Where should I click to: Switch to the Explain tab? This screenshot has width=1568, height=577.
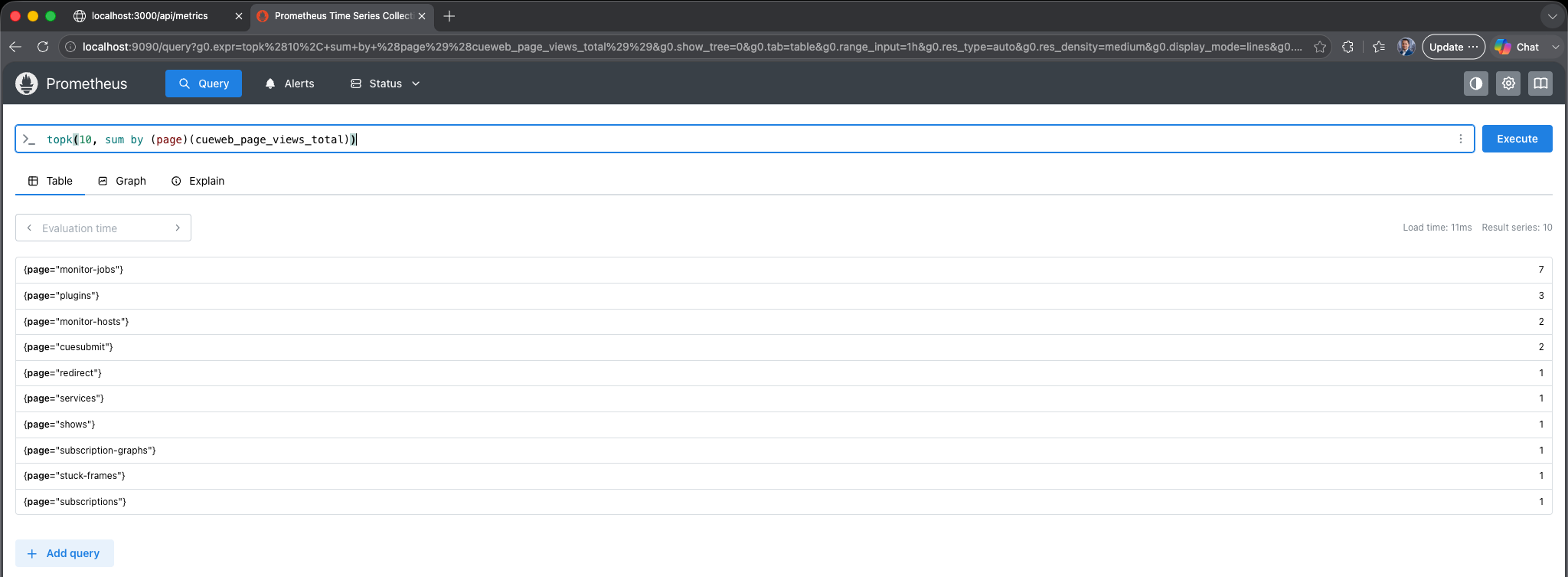coord(198,181)
